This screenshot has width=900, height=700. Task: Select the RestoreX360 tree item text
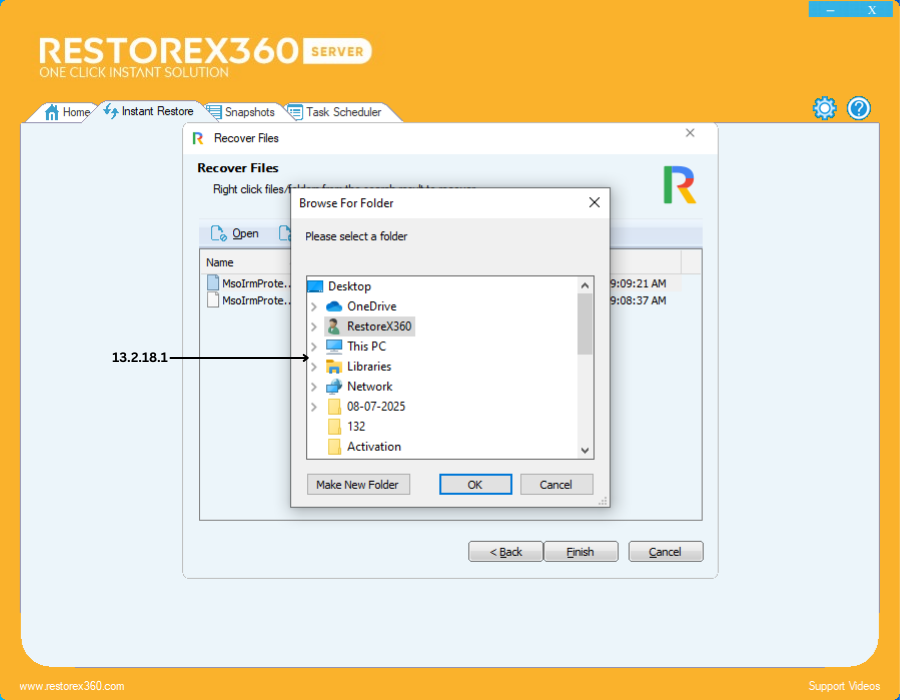pyautogui.click(x=379, y=326)
